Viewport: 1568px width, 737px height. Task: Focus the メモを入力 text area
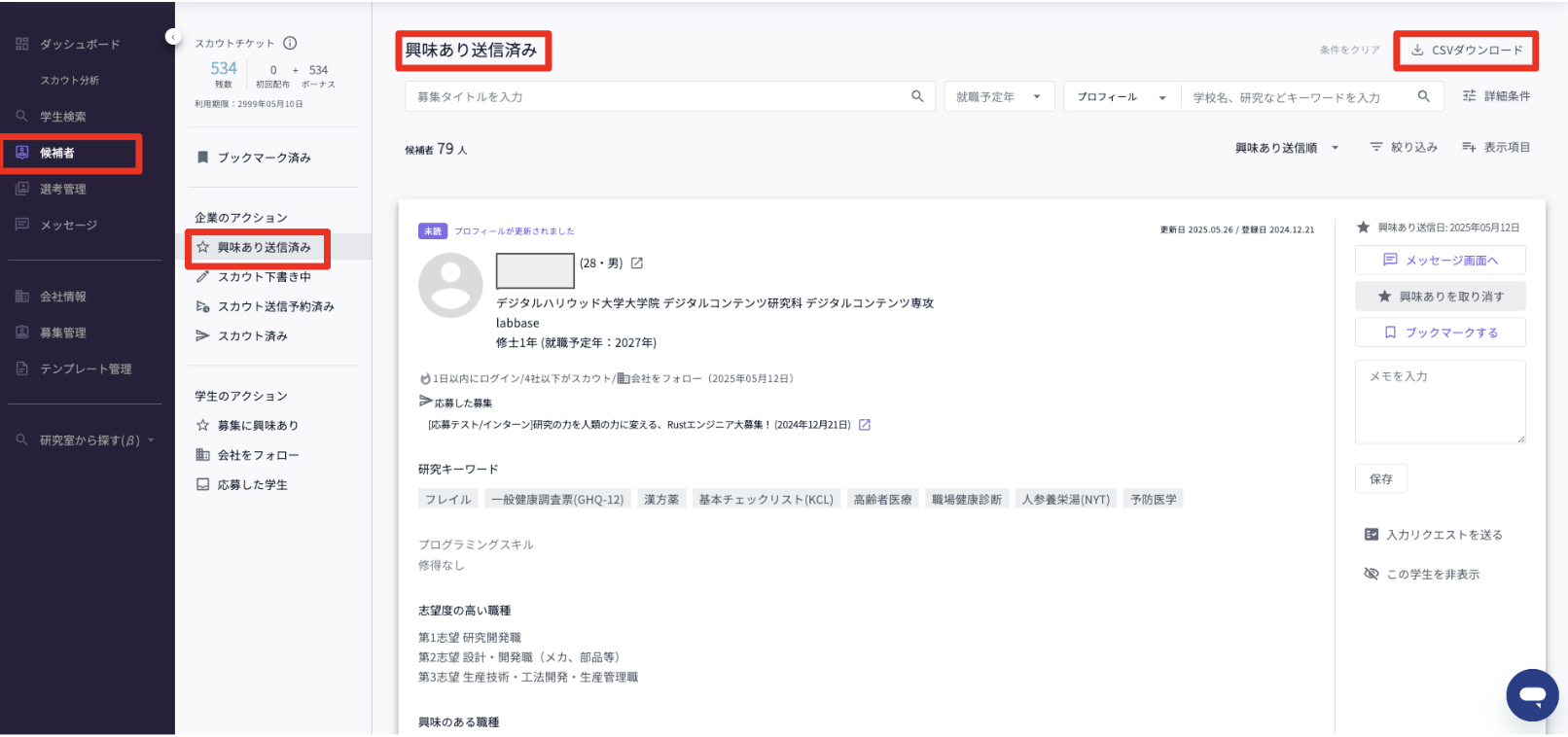[1440, 402]
